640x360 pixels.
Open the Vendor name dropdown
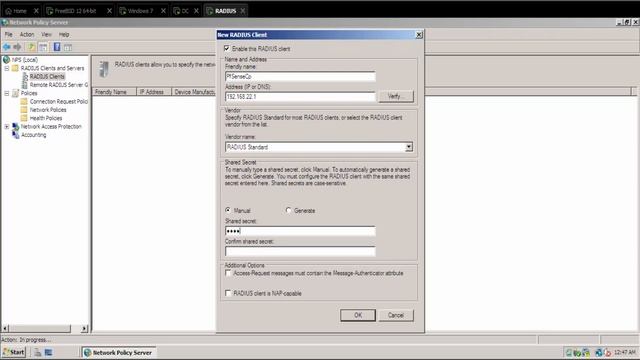click(409, 147)
